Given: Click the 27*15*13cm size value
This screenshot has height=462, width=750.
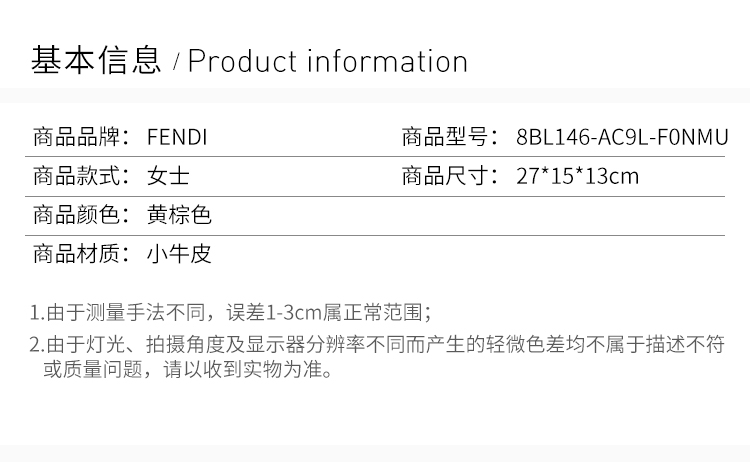Looking at the screenshot, I should [577, 176].
